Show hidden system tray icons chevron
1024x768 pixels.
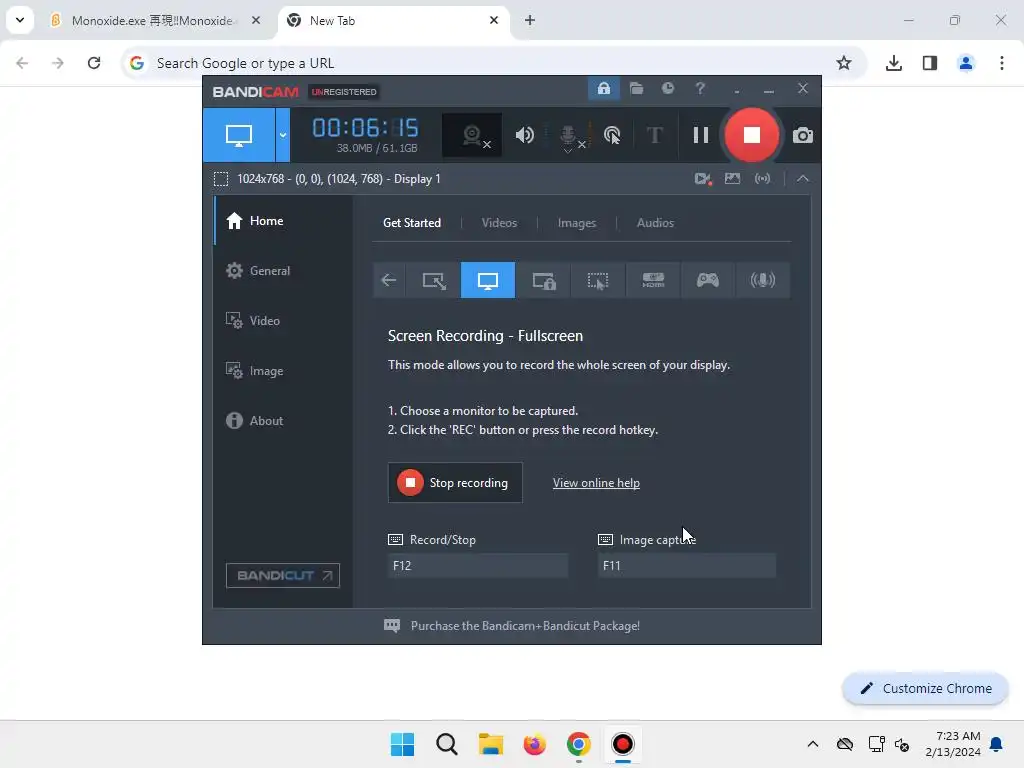click(812, 744)
